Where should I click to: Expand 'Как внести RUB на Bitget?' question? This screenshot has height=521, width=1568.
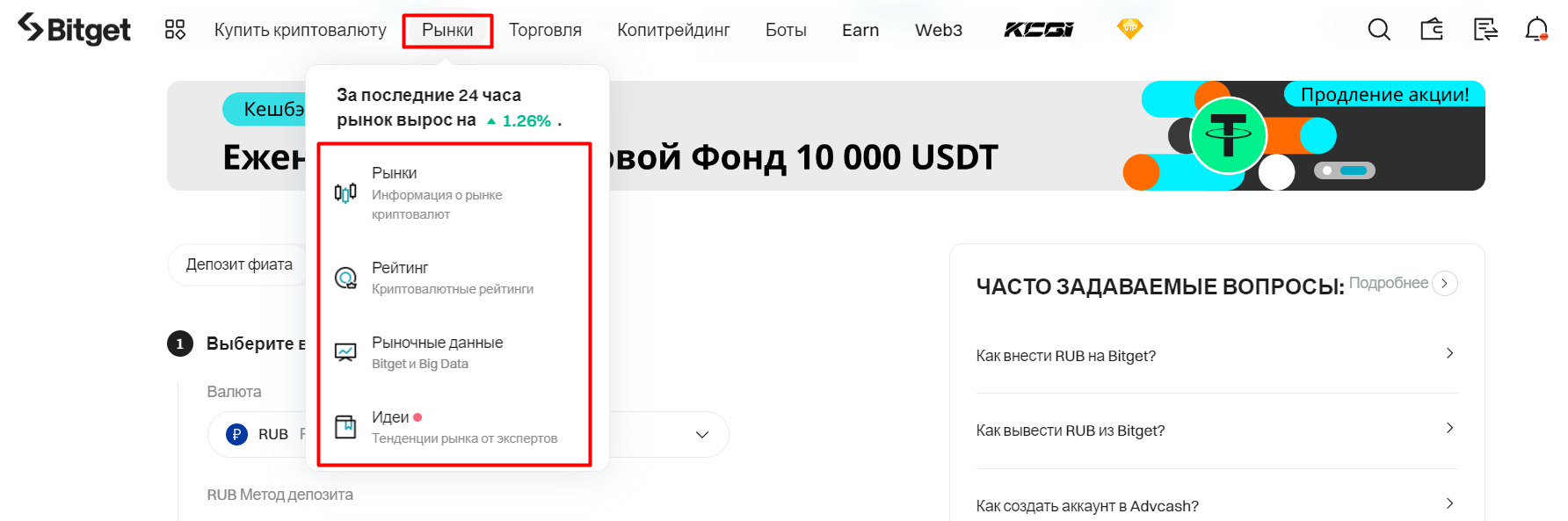click(x=1216, y=356)
